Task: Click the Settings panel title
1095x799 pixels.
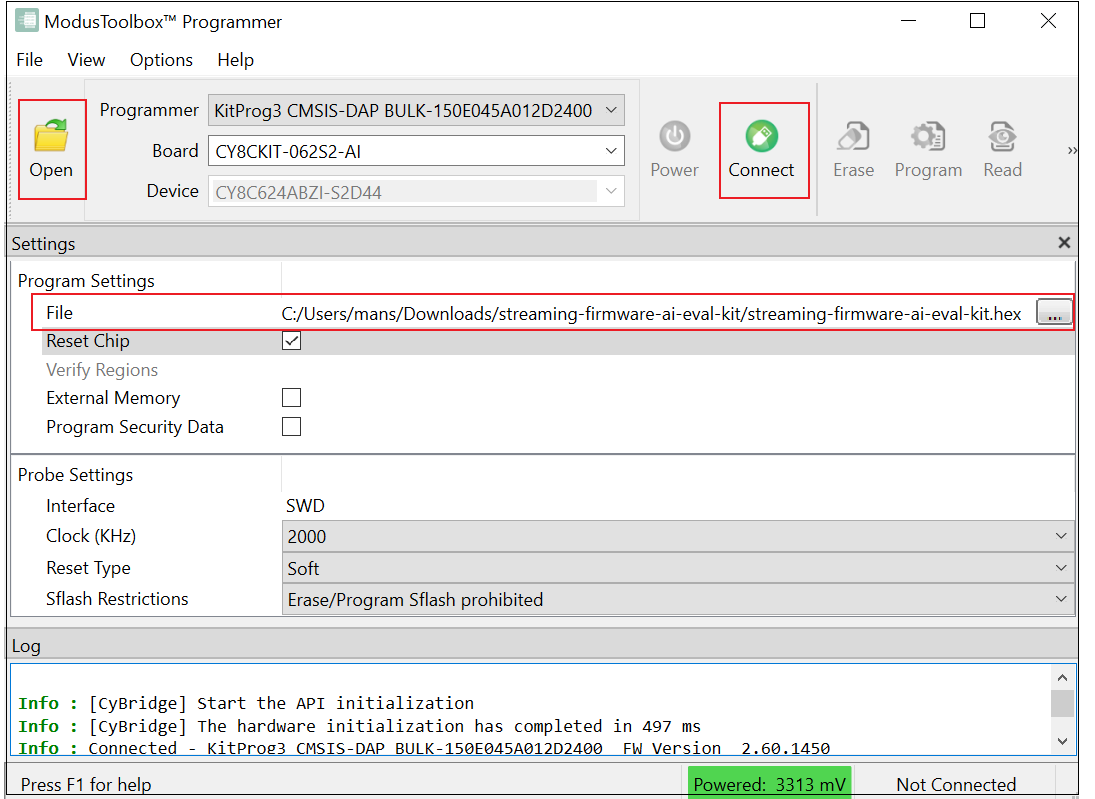Action: (43, 244)
